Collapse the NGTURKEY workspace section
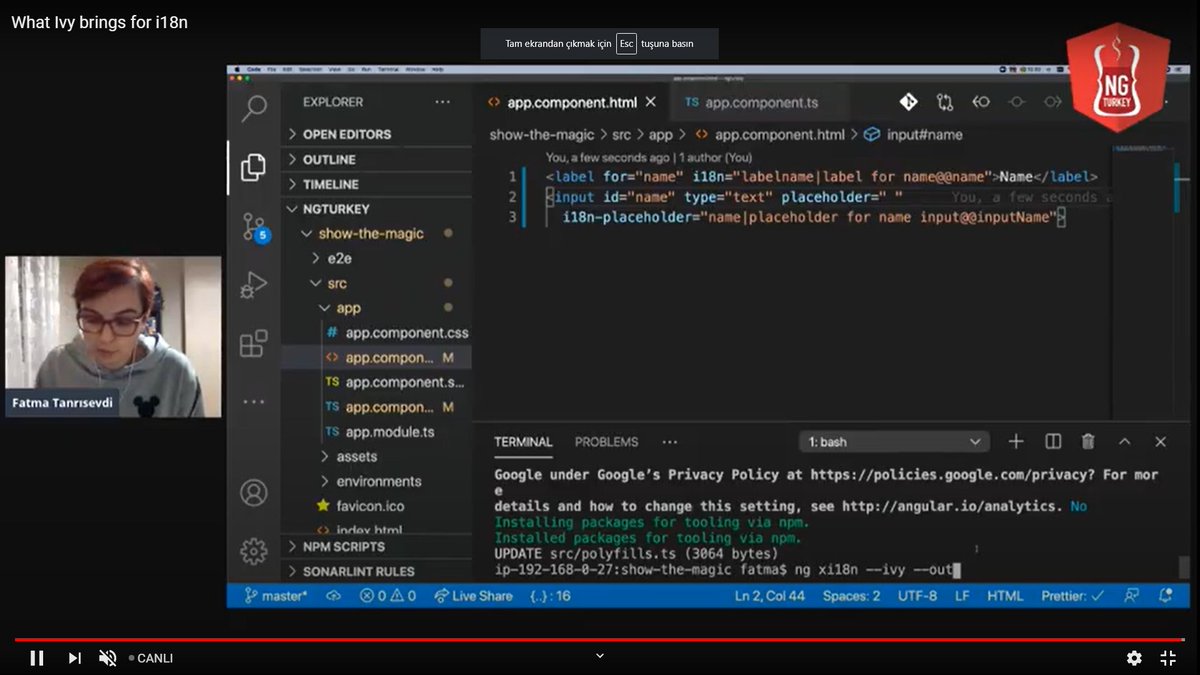 [x=376, y=209]
